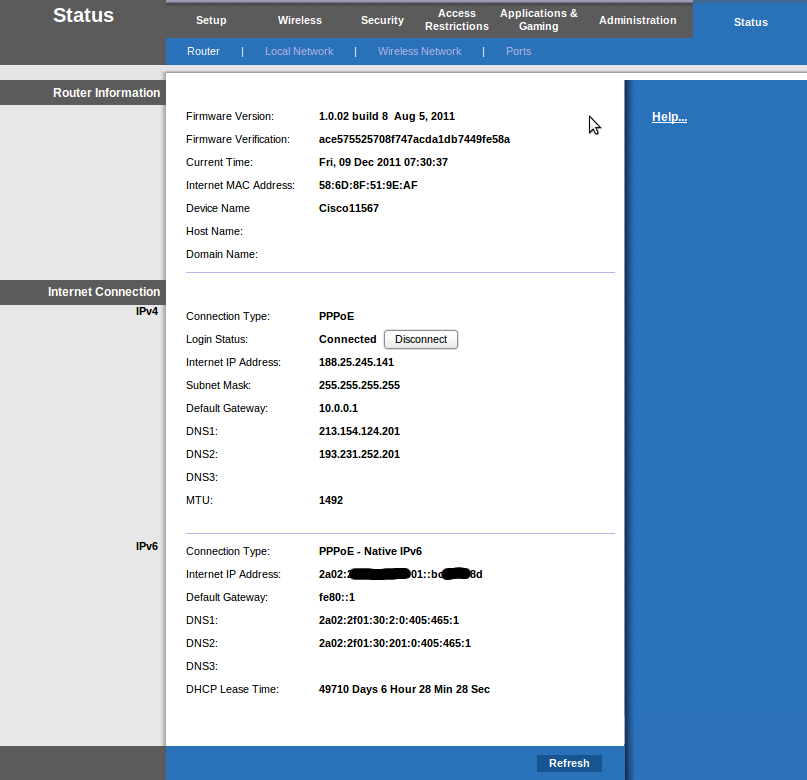
Task: Open the Access Restrictions tab
Action: point(457,20)
